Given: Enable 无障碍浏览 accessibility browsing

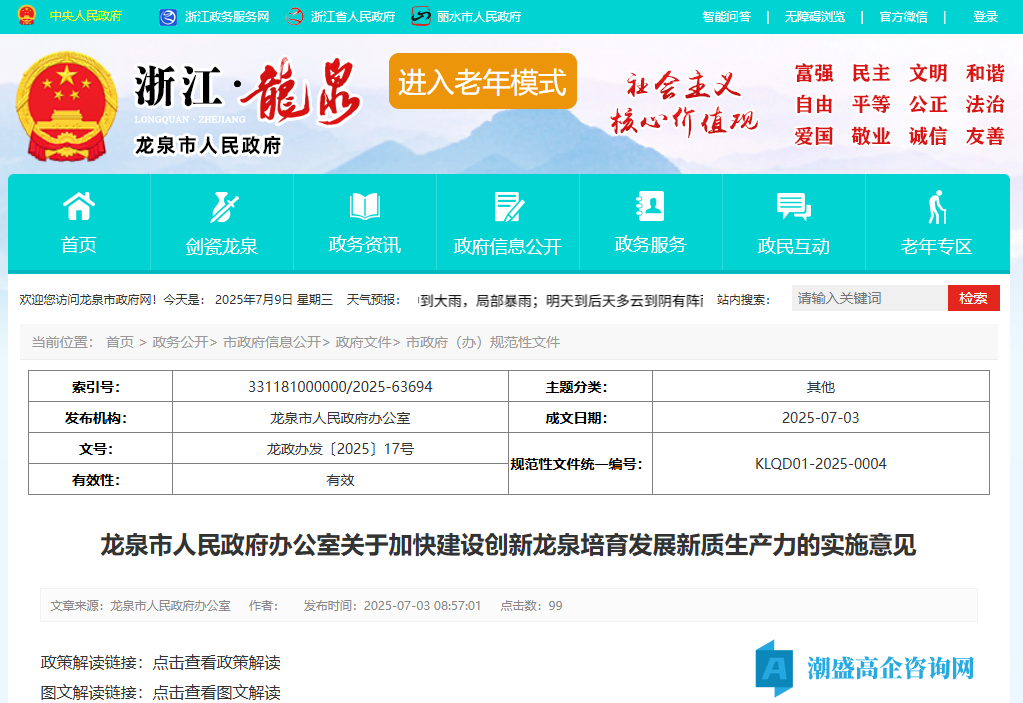Looking at the screenshot, I should (x=814, y=17).
